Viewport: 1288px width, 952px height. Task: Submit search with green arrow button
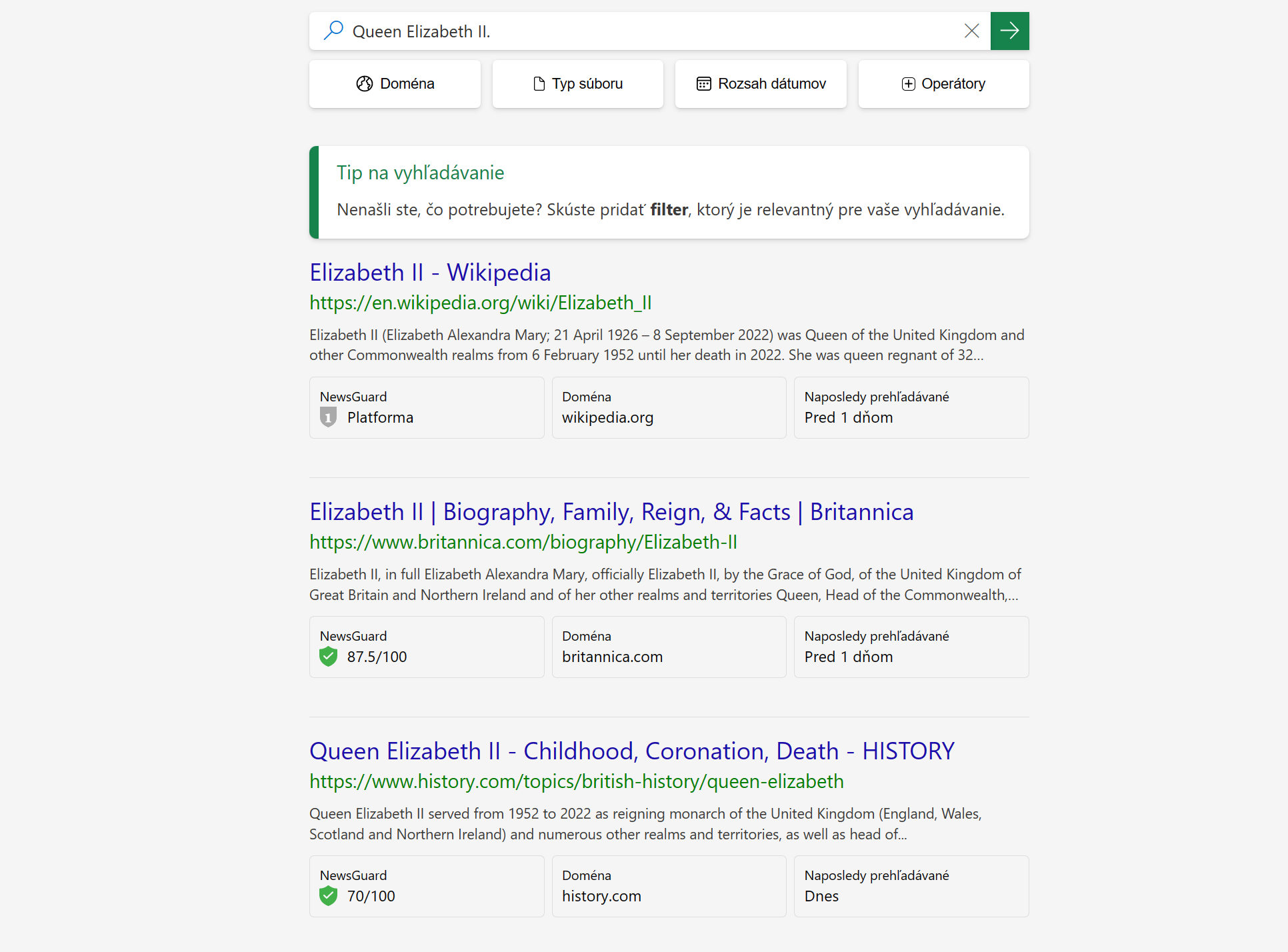(x=1009, y=31)
